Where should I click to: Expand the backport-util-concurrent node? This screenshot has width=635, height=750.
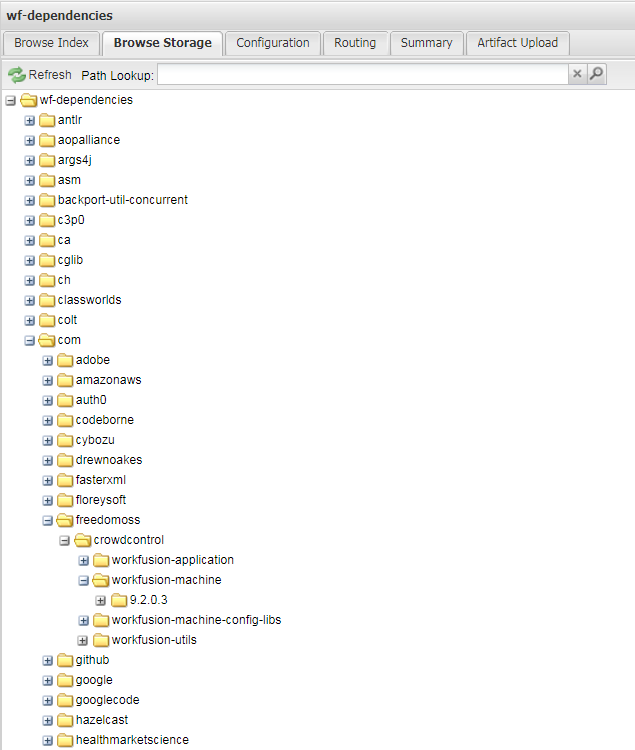[30, 201]
